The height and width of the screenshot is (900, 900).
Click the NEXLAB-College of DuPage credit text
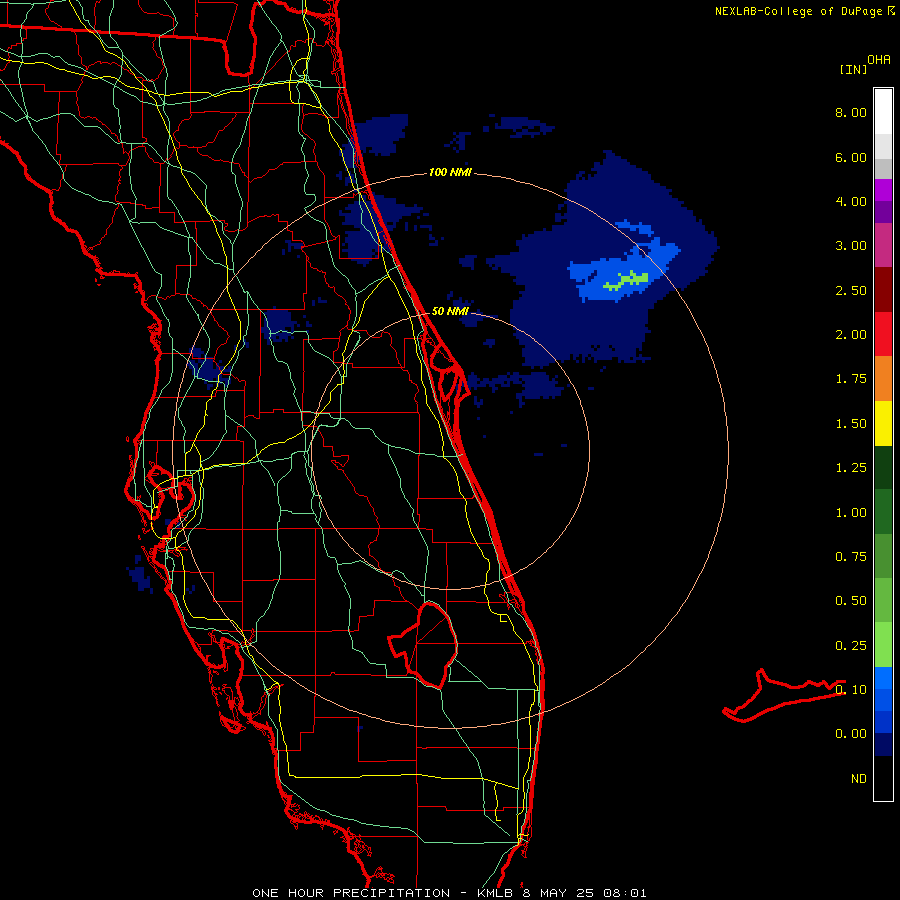(x=805, y=11)
